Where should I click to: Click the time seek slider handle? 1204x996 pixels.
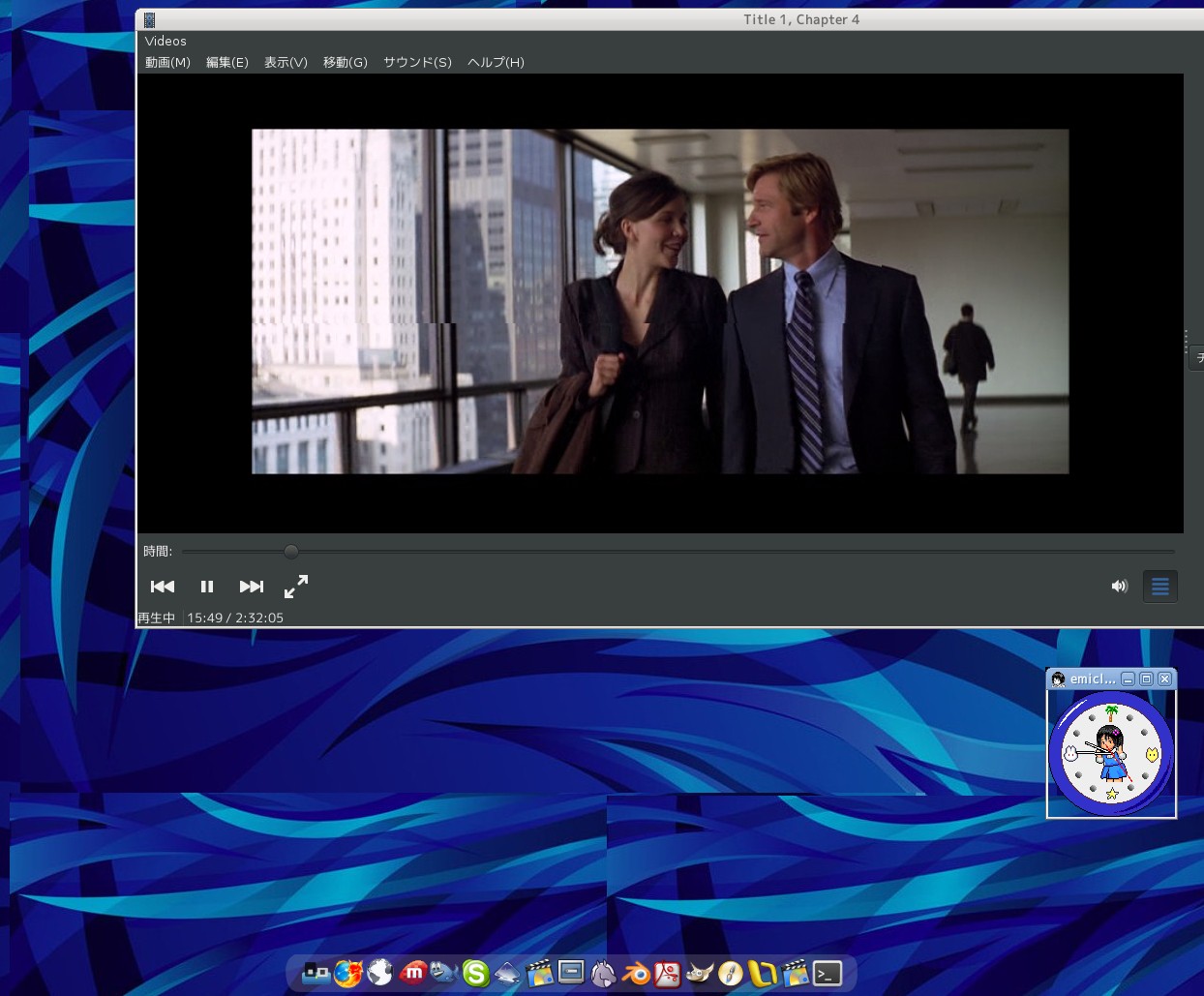291,552
